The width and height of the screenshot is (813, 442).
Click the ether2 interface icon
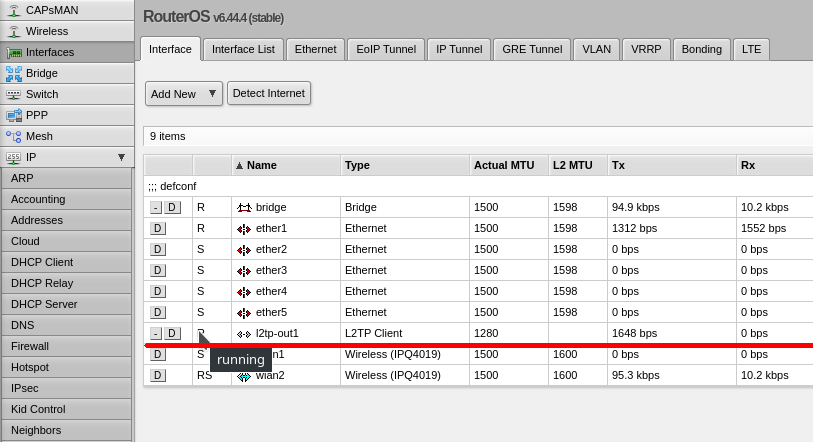pos(244,250)
